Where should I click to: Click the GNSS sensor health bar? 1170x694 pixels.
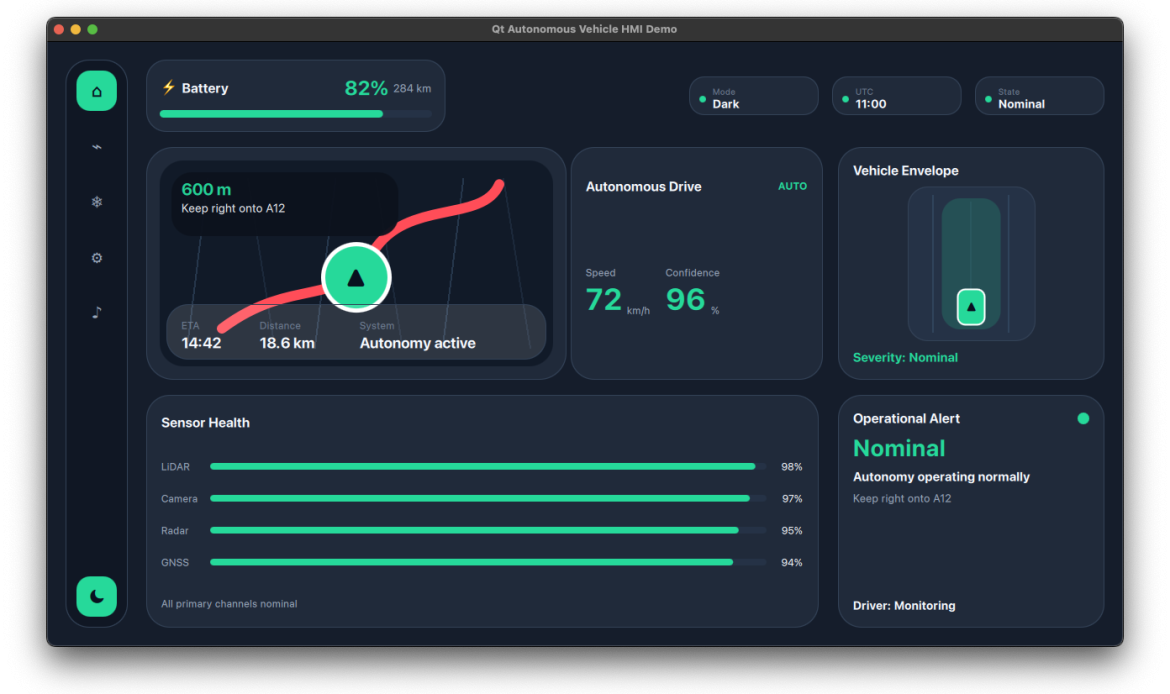point(488,563)
